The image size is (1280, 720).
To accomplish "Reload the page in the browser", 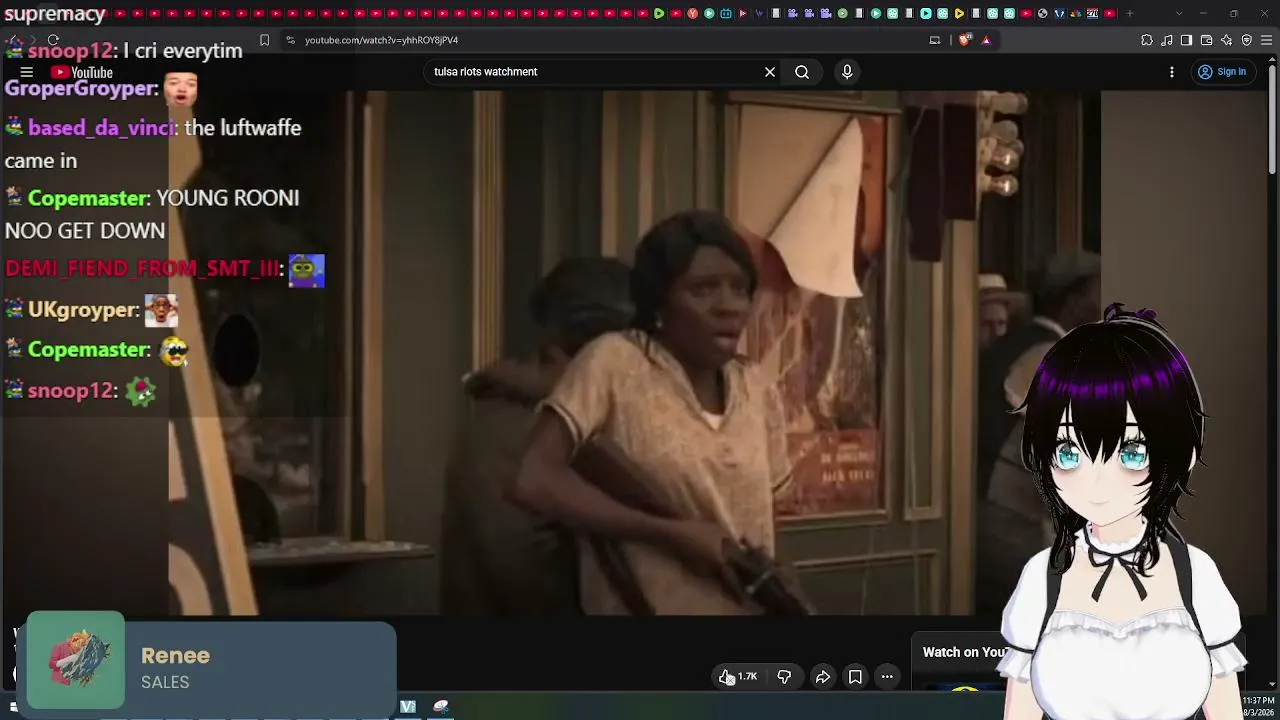I will point(53,40).
